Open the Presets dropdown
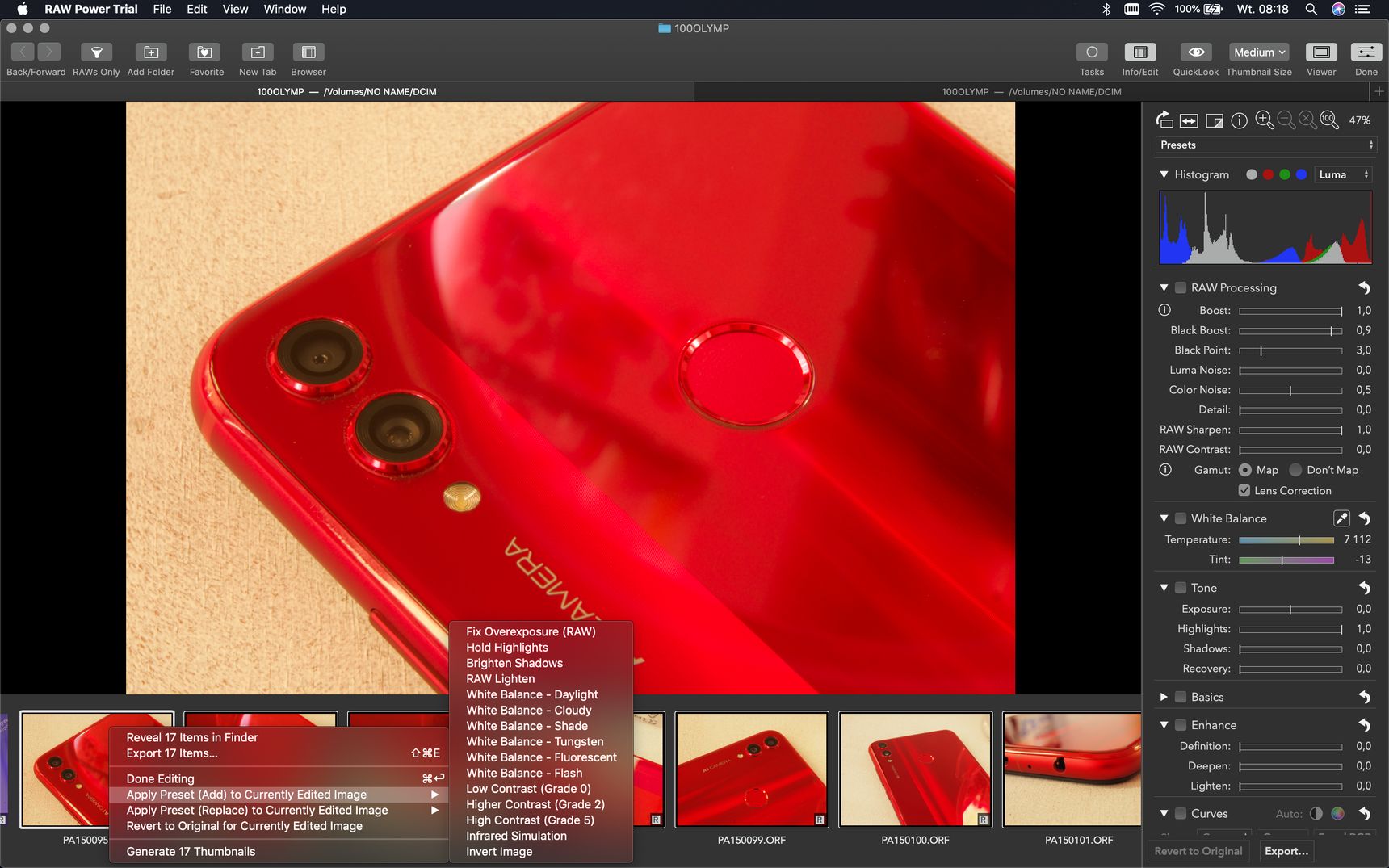 (1265, 145)
